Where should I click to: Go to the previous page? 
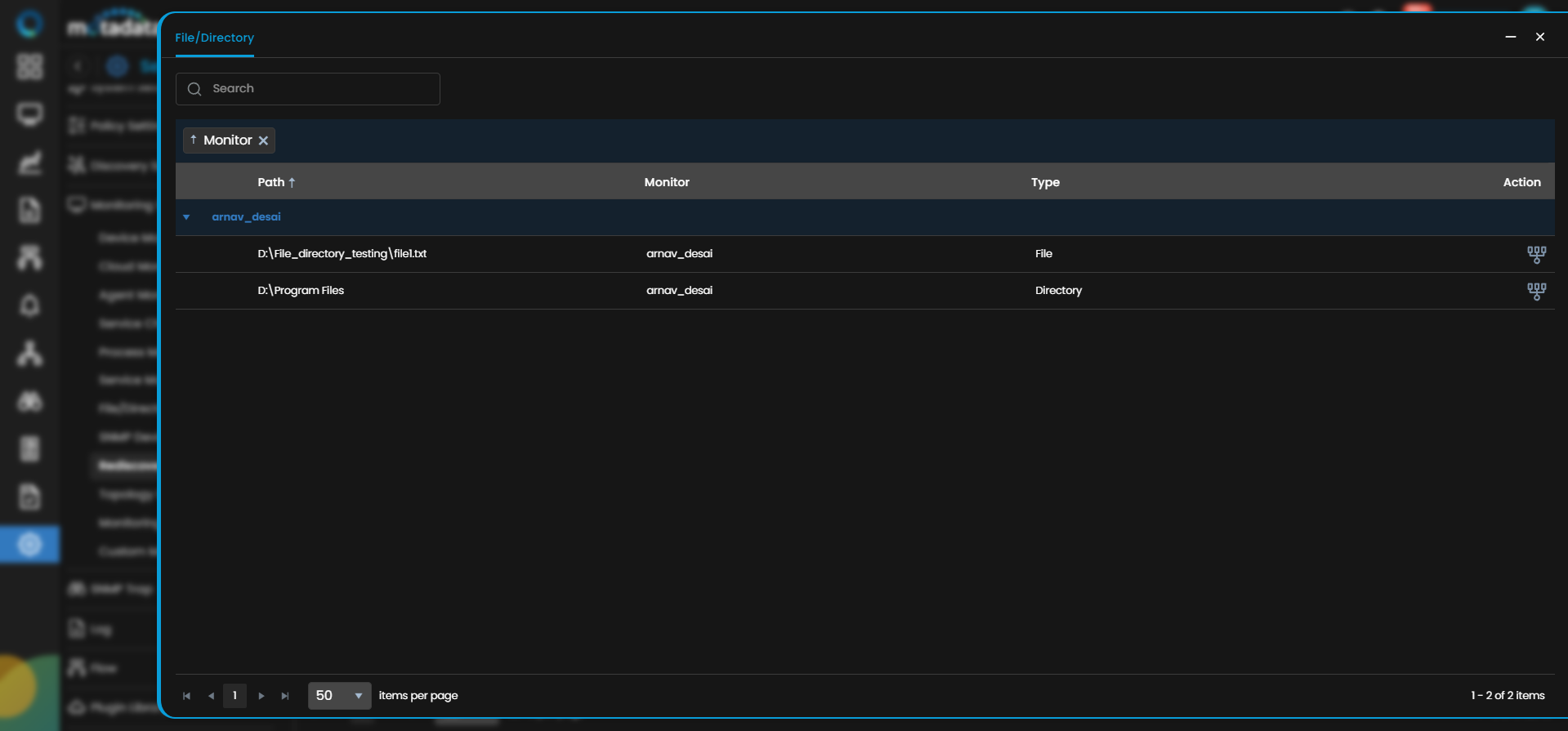(211, 696)
